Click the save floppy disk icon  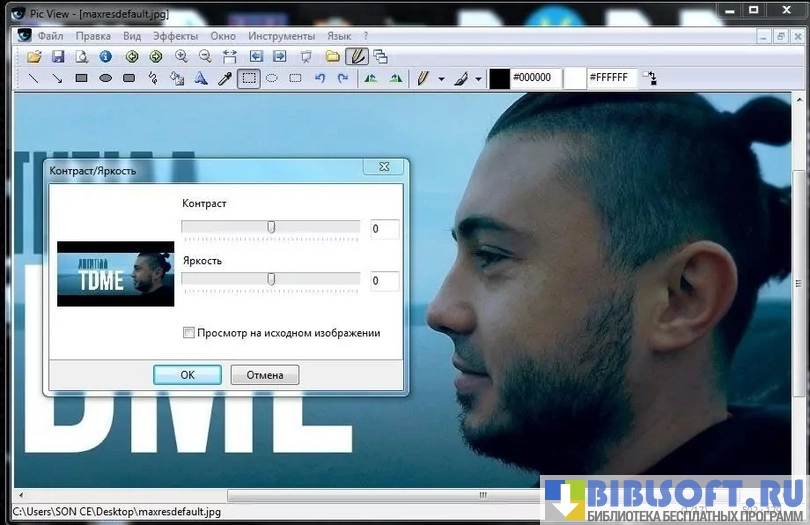pyautogui.click(x=58, y=56)
